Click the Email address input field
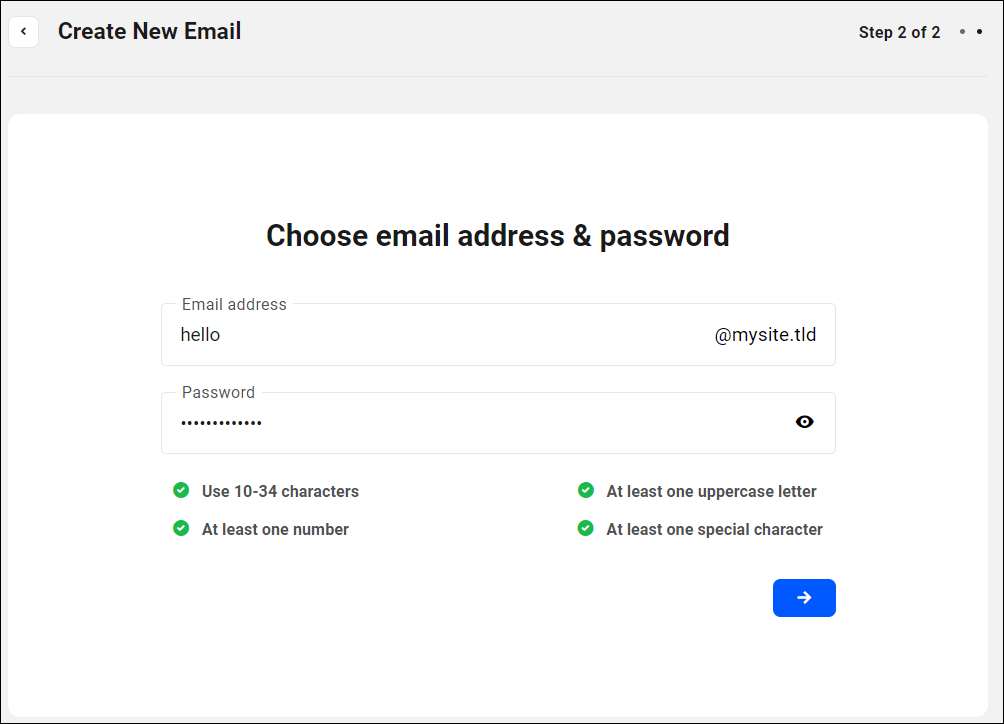1004x724 pixels. [400, 334]
